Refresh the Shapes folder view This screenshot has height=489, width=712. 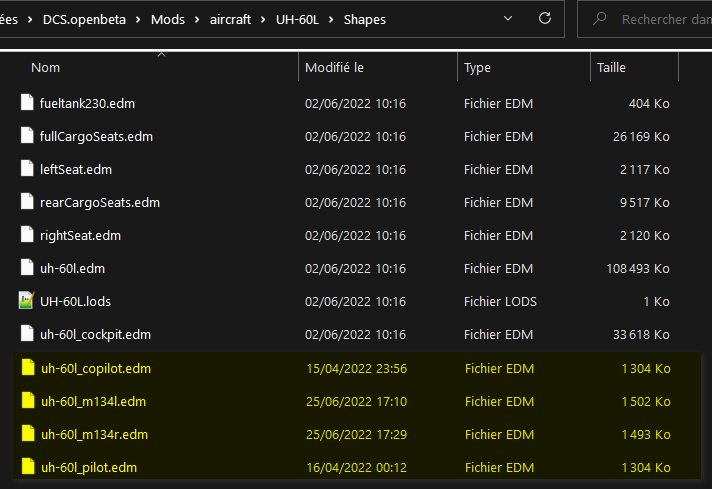[x=545, y=19]
